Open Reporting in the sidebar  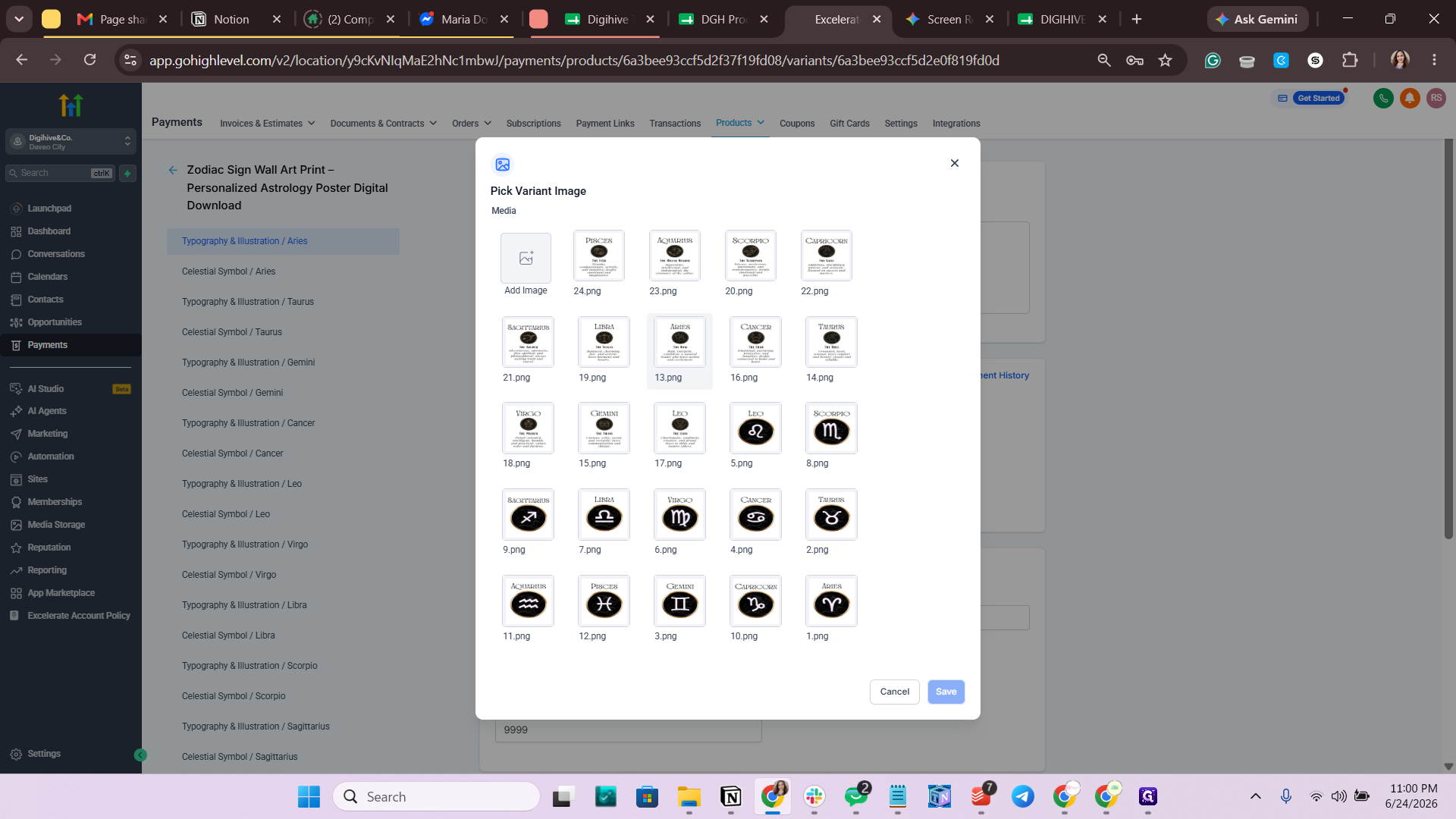coord(46,570)
